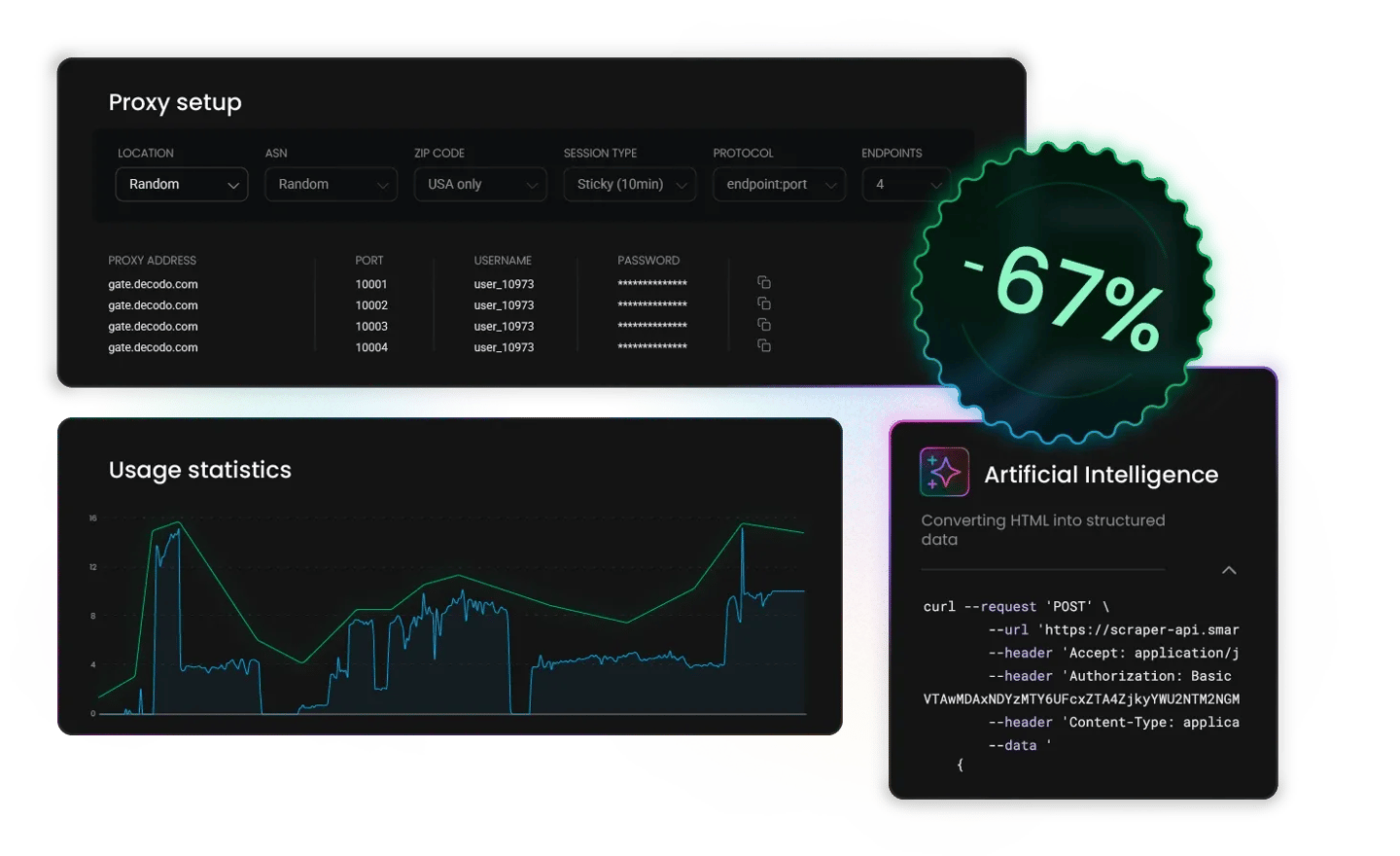Click the Proxy setup heading

175,103
